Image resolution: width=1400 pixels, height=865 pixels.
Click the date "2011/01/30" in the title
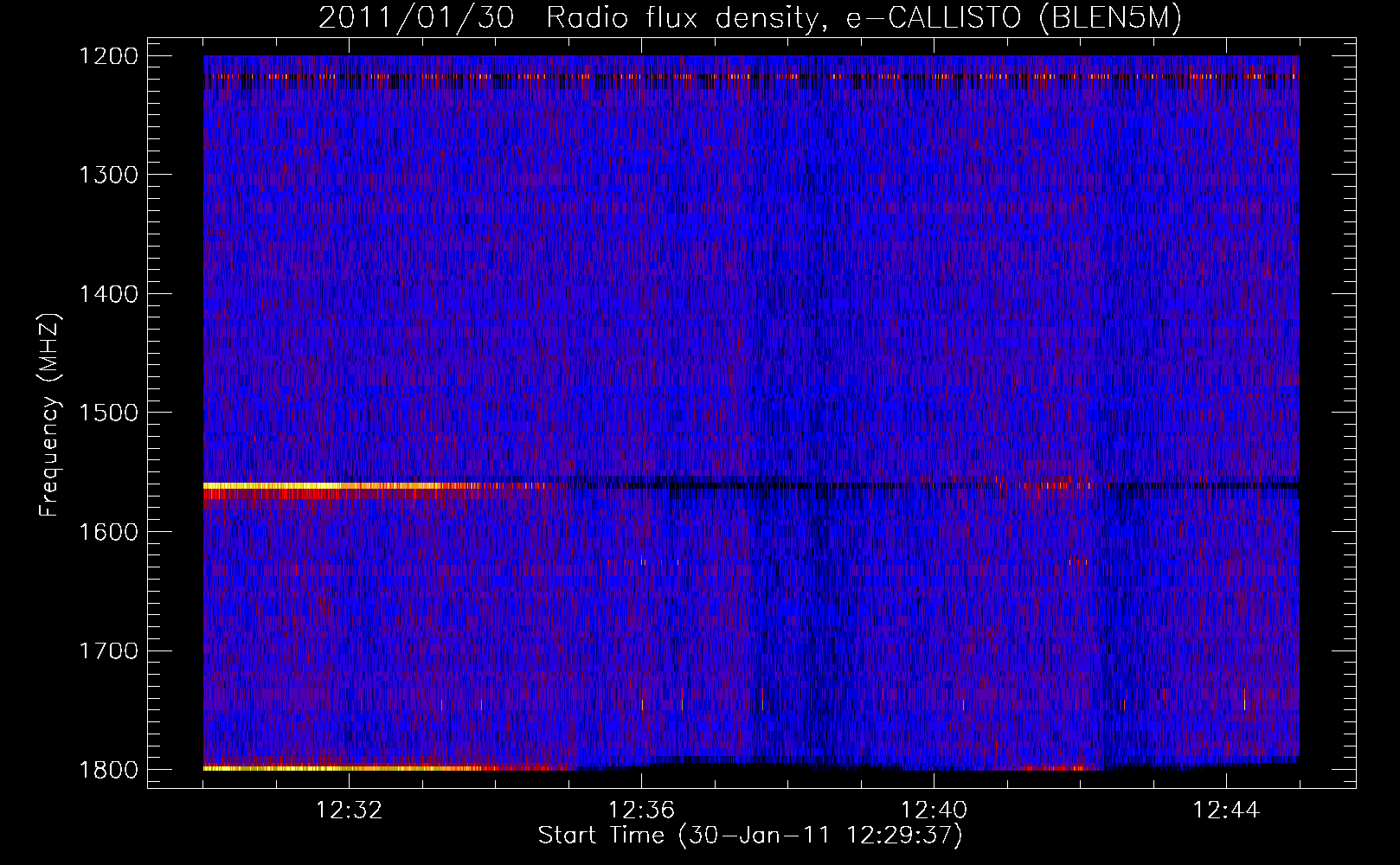(417, 19)
